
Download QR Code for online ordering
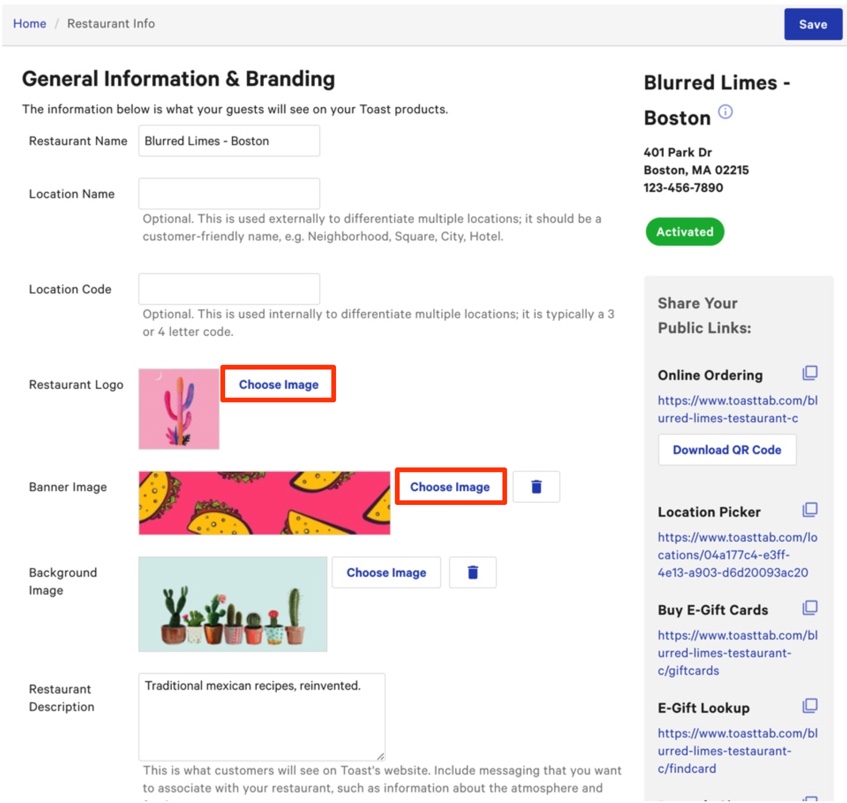pyautogui.click(x=727, y=450)
